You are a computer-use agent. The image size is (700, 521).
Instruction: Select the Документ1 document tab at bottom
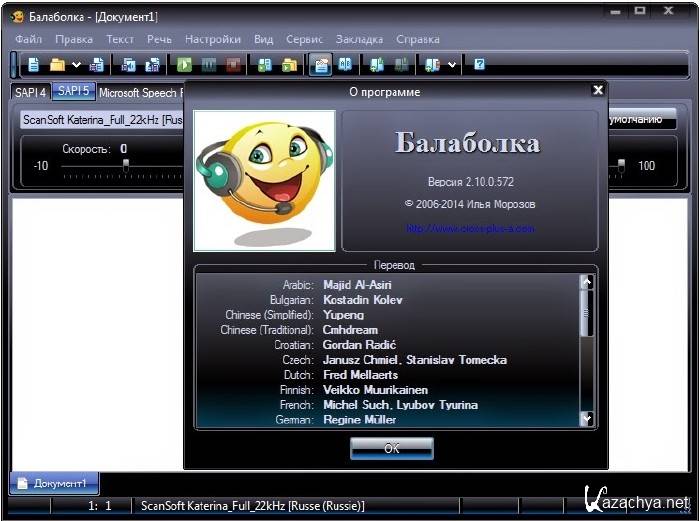tap(54, 483)
